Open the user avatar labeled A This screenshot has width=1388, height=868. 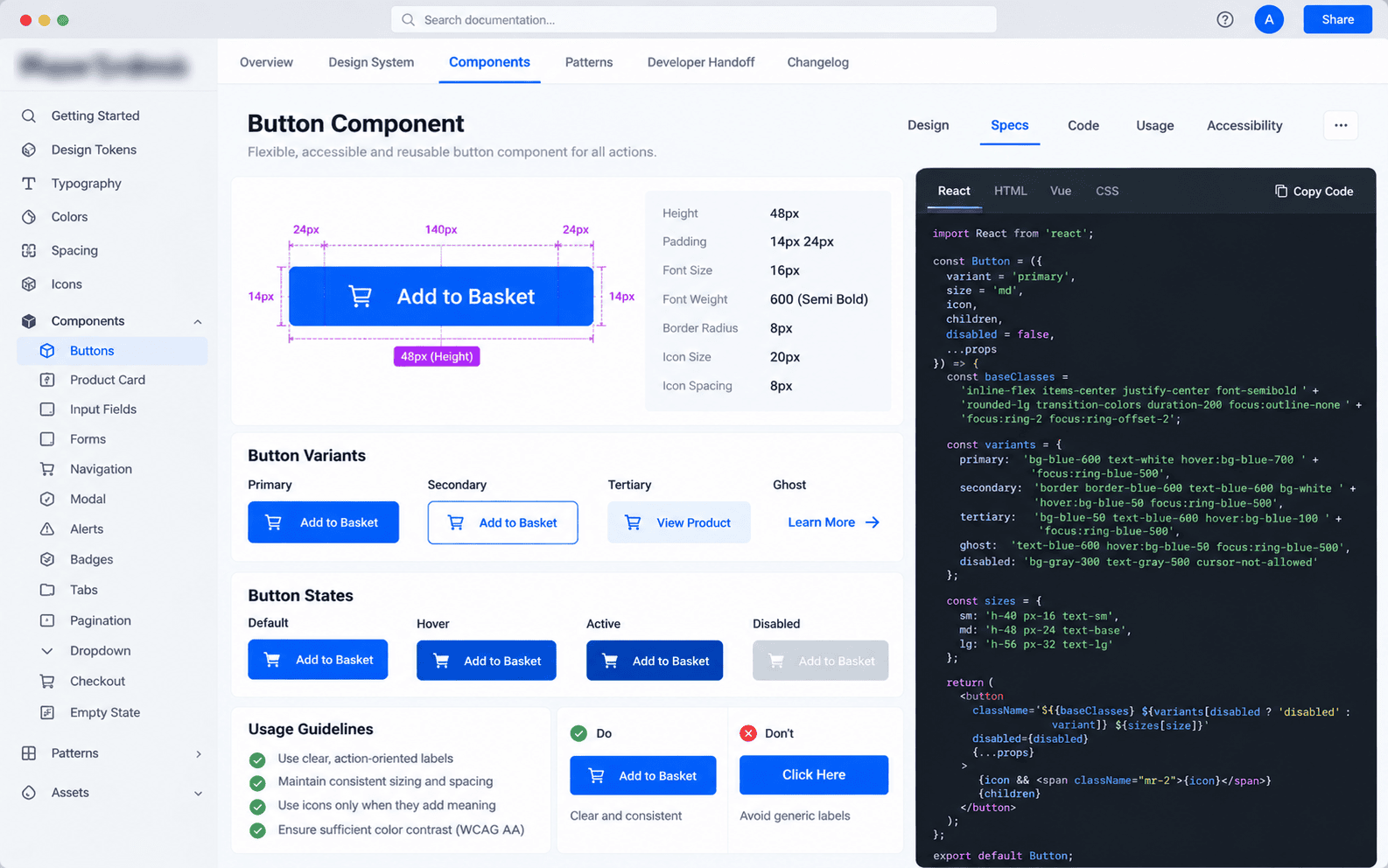coord(1268,19)
